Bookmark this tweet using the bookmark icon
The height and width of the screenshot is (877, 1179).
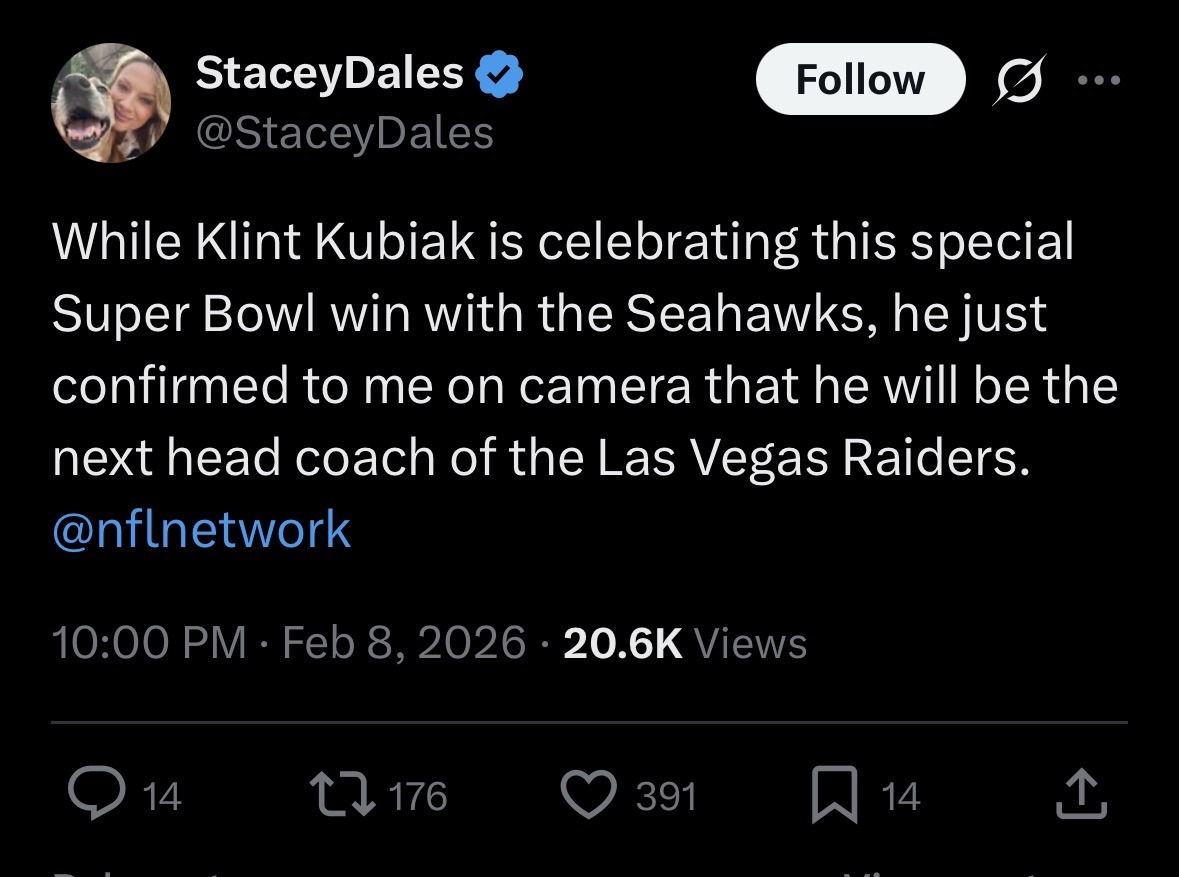click(835, 796)
